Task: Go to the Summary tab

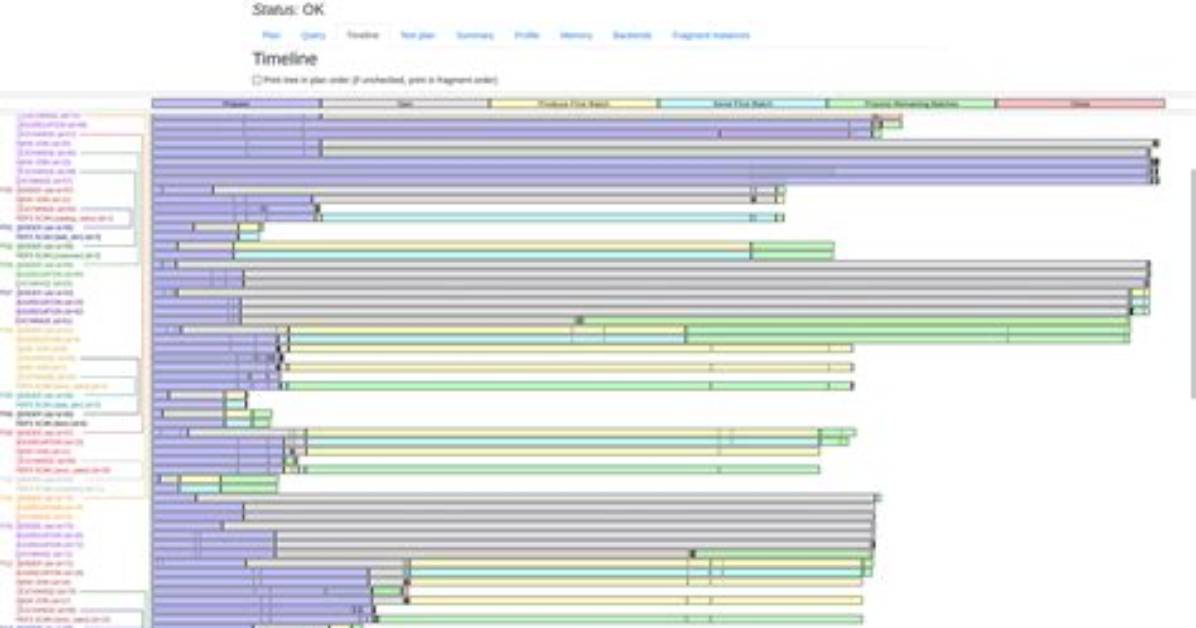Action: pos(475,35)
